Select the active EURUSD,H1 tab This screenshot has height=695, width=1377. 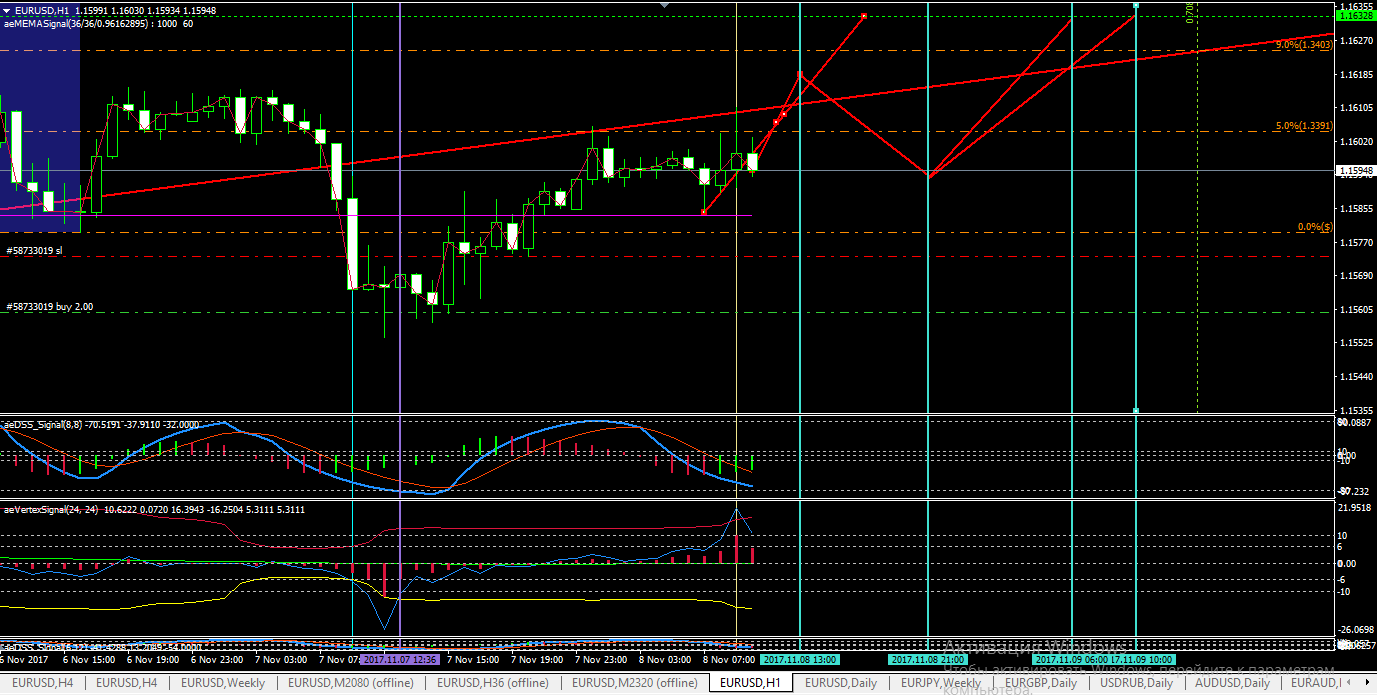click(x=750, y=683)
